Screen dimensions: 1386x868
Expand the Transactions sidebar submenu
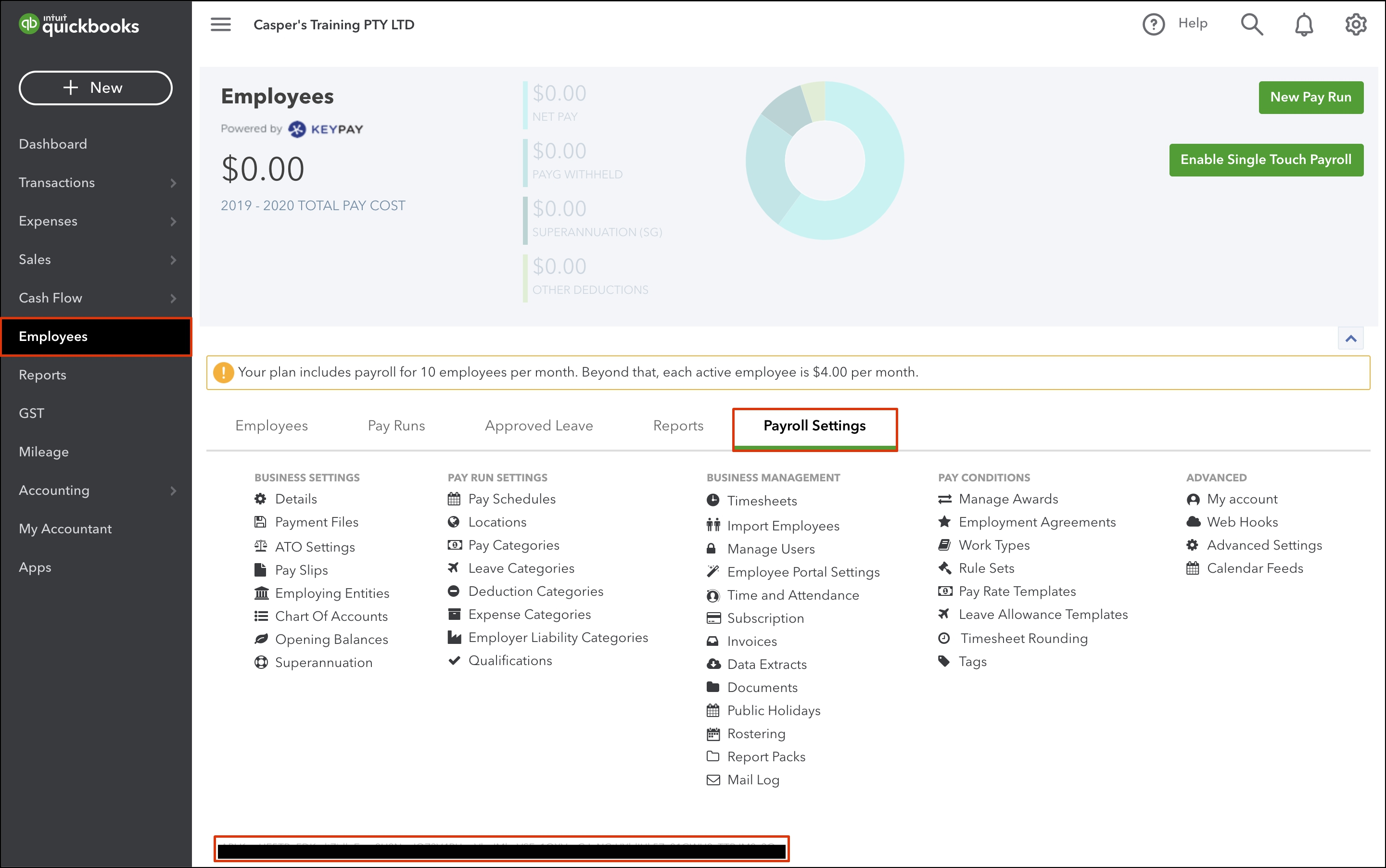173,183
